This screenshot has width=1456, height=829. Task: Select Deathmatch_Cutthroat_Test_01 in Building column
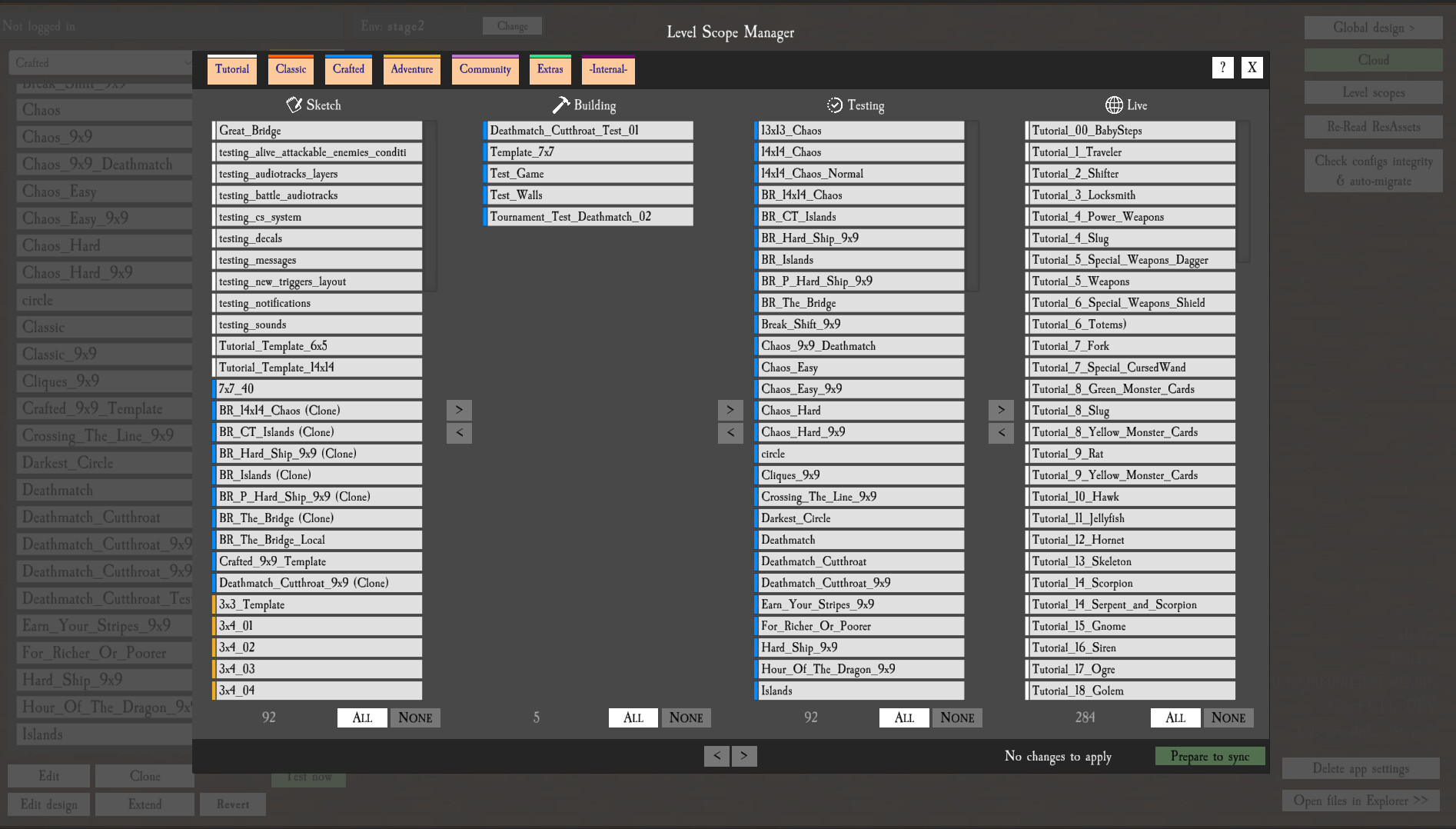pos(588,130)
